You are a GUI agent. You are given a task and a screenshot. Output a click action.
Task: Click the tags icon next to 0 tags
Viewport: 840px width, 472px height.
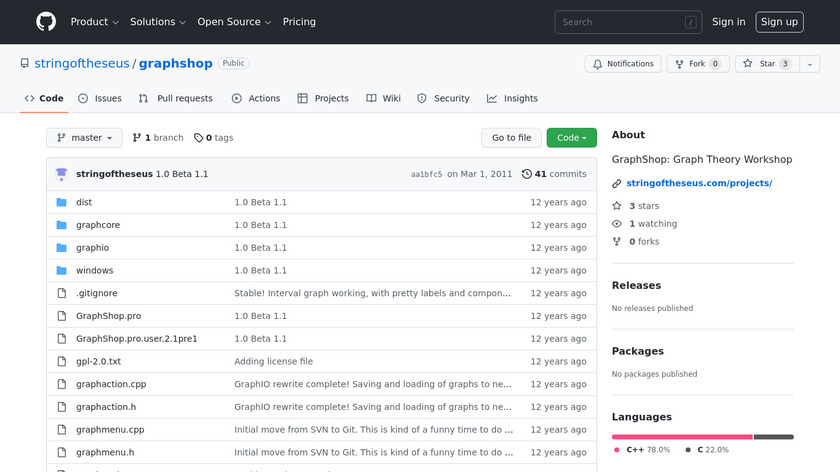click(198, 138)
